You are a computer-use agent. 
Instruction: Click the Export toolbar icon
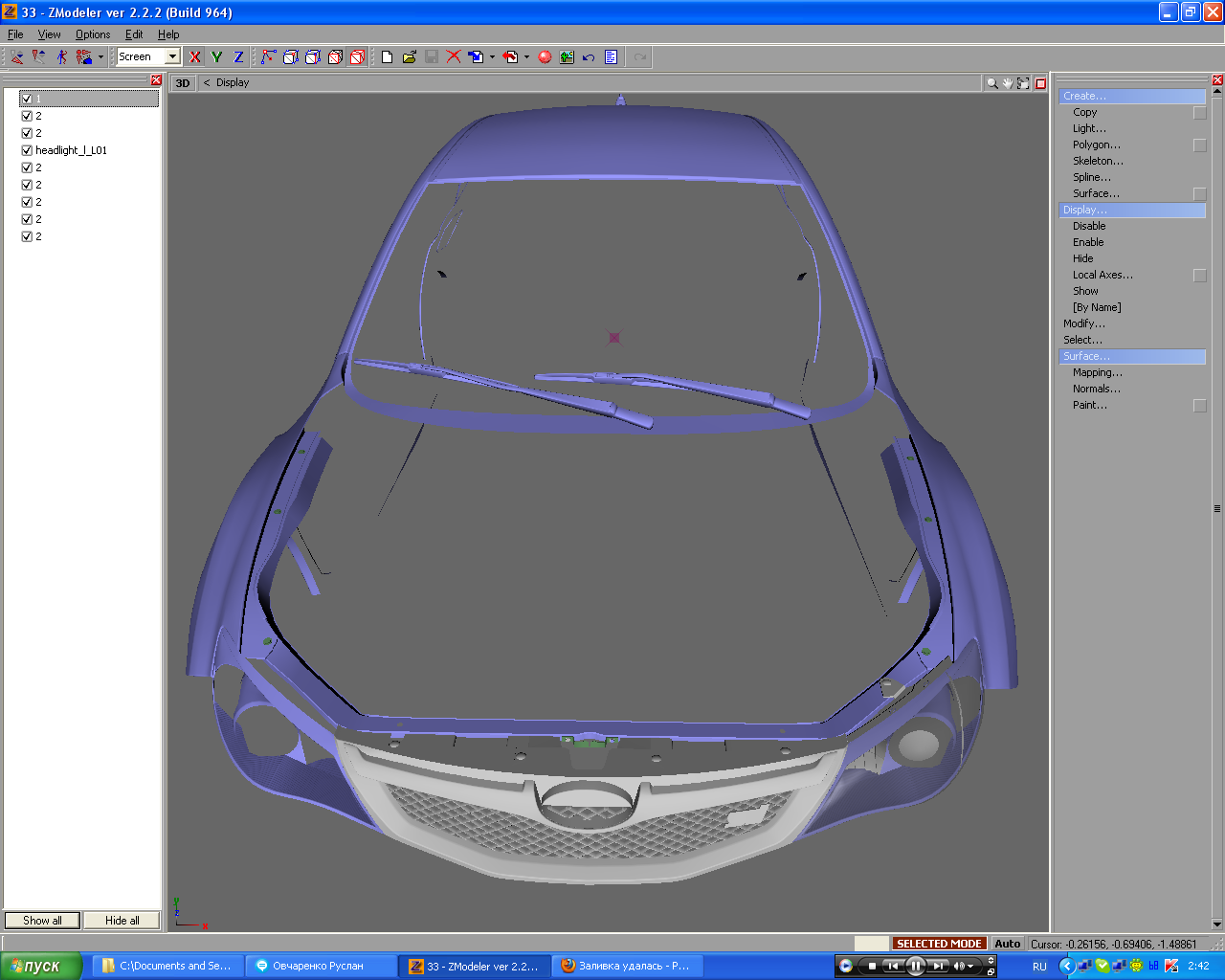(510, 57)
